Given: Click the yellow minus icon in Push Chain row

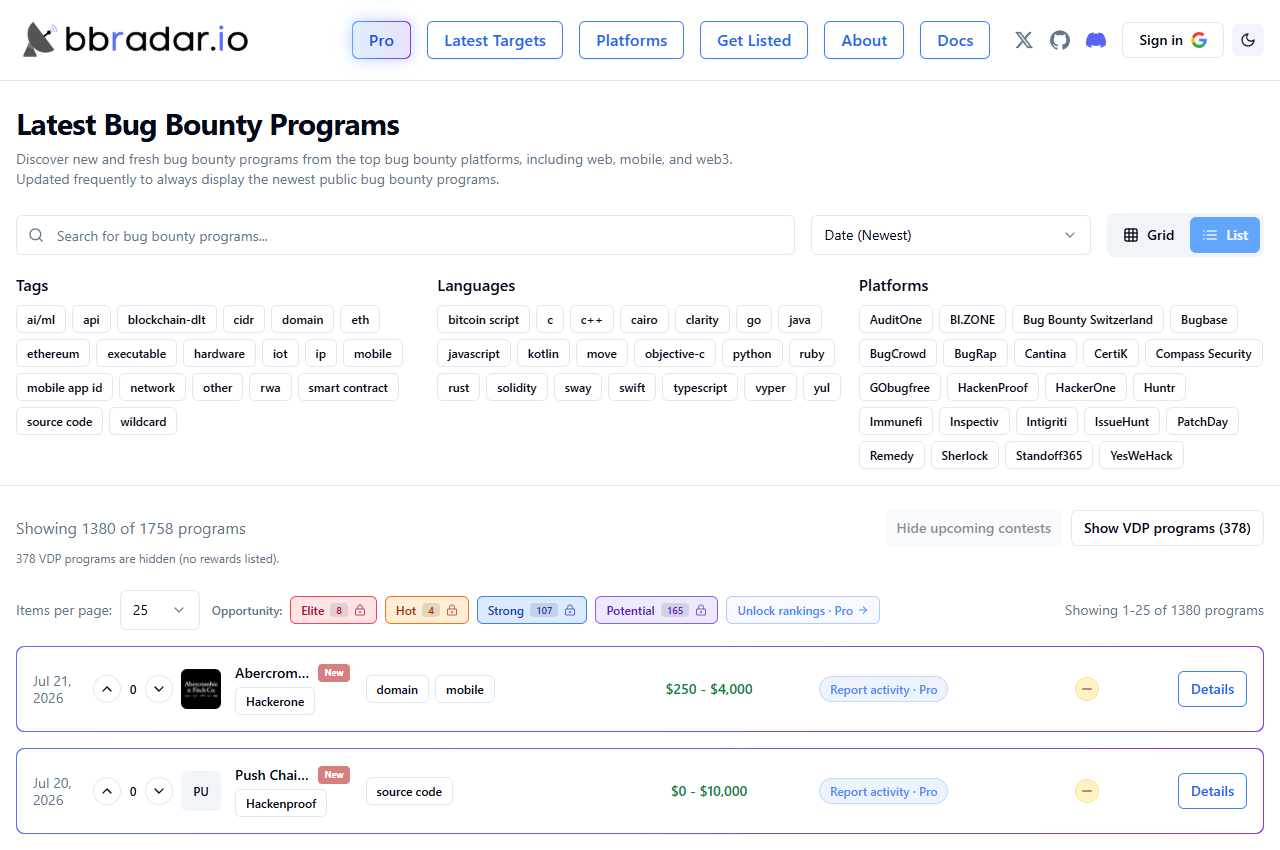Looking at the screenshot, I should (x=1087, y=791).
